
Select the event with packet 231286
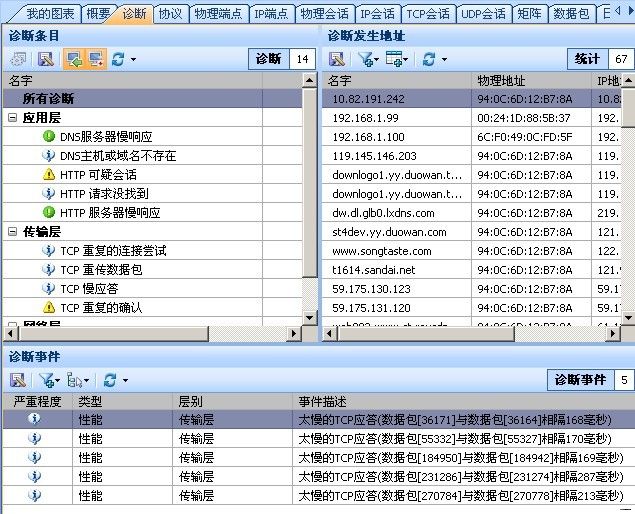coord(318,476)
